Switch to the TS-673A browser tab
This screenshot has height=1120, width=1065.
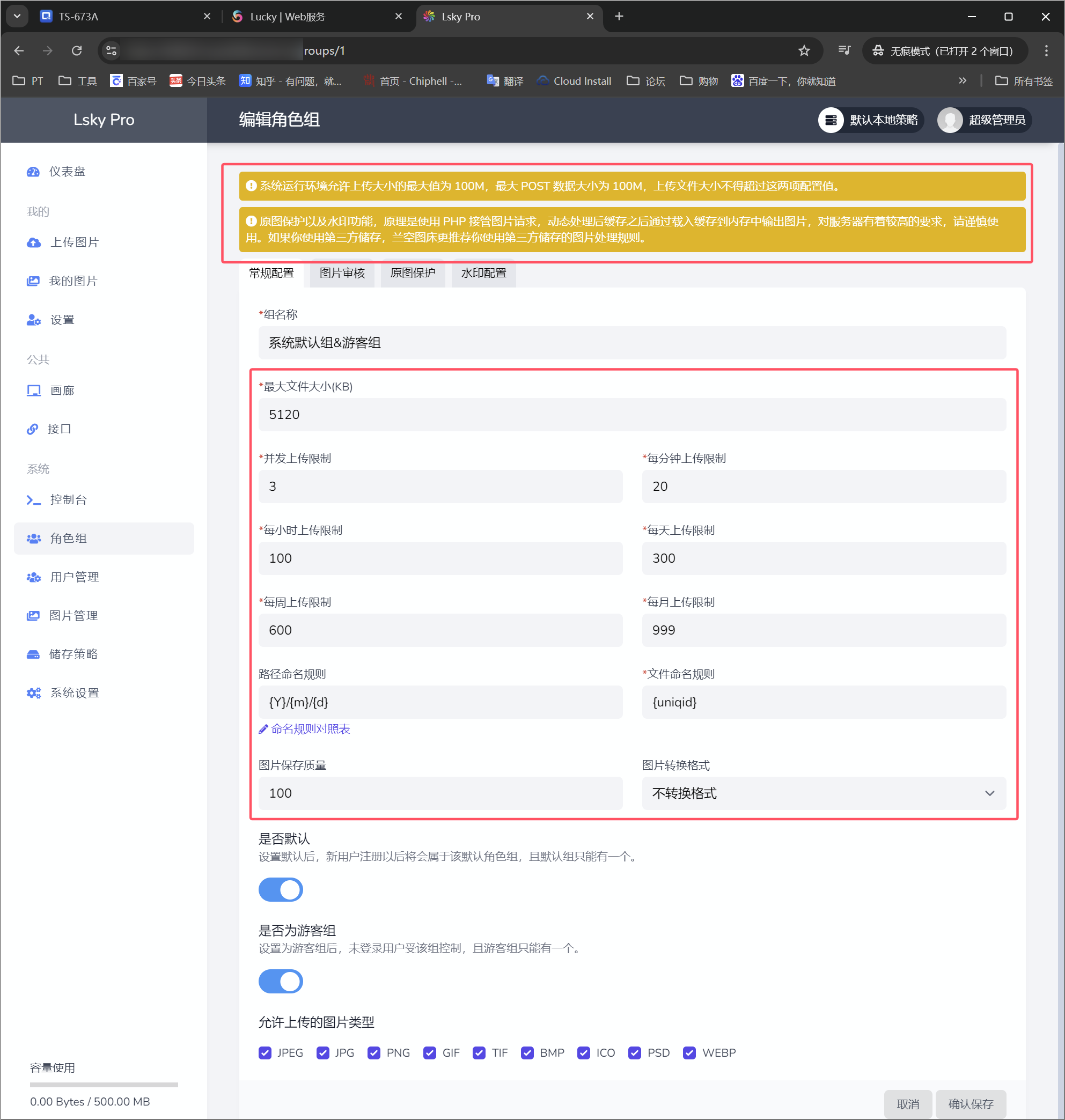(125, 17)
